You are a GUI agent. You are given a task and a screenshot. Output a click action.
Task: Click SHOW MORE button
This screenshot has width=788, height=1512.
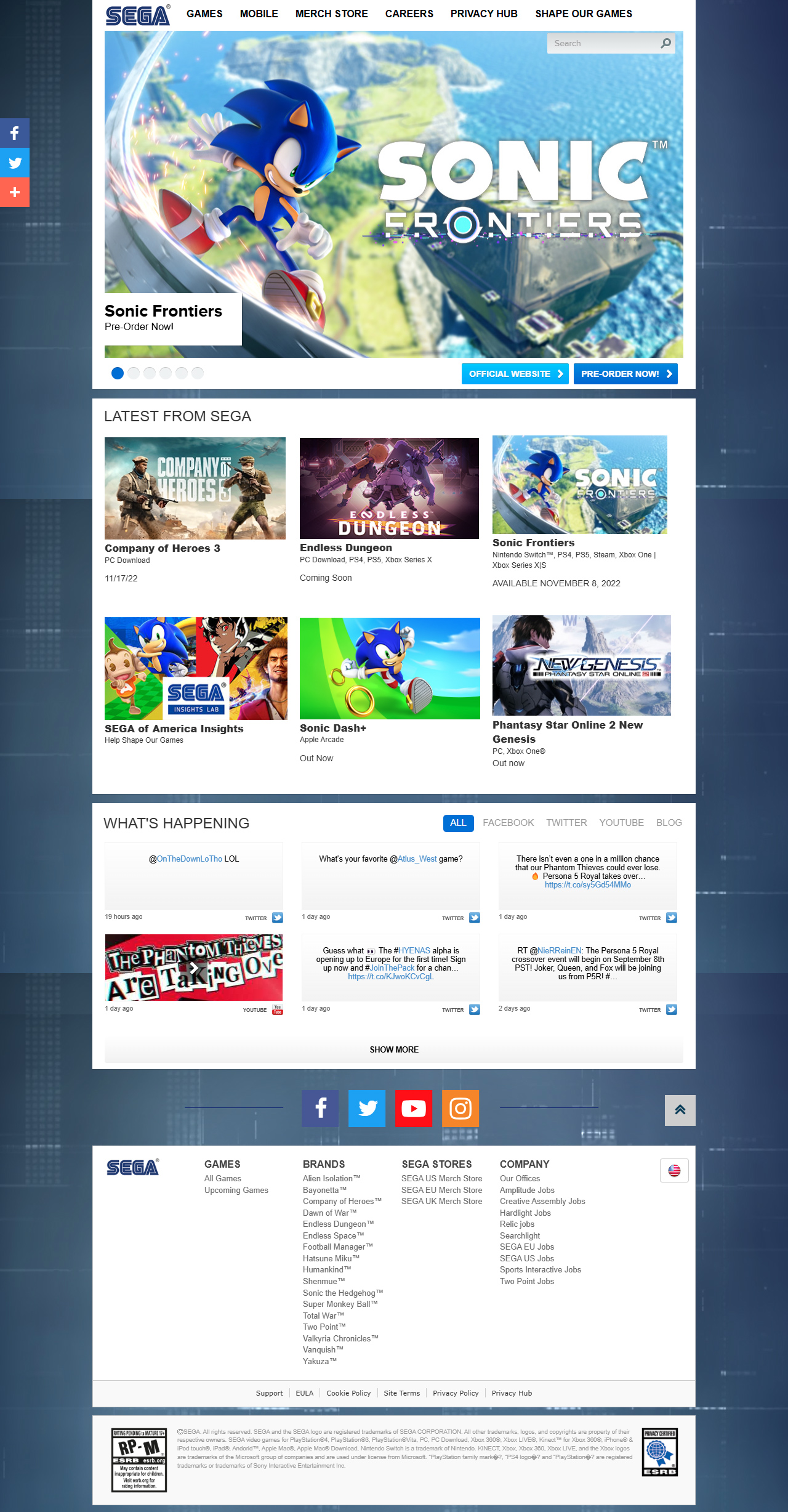394,1049
